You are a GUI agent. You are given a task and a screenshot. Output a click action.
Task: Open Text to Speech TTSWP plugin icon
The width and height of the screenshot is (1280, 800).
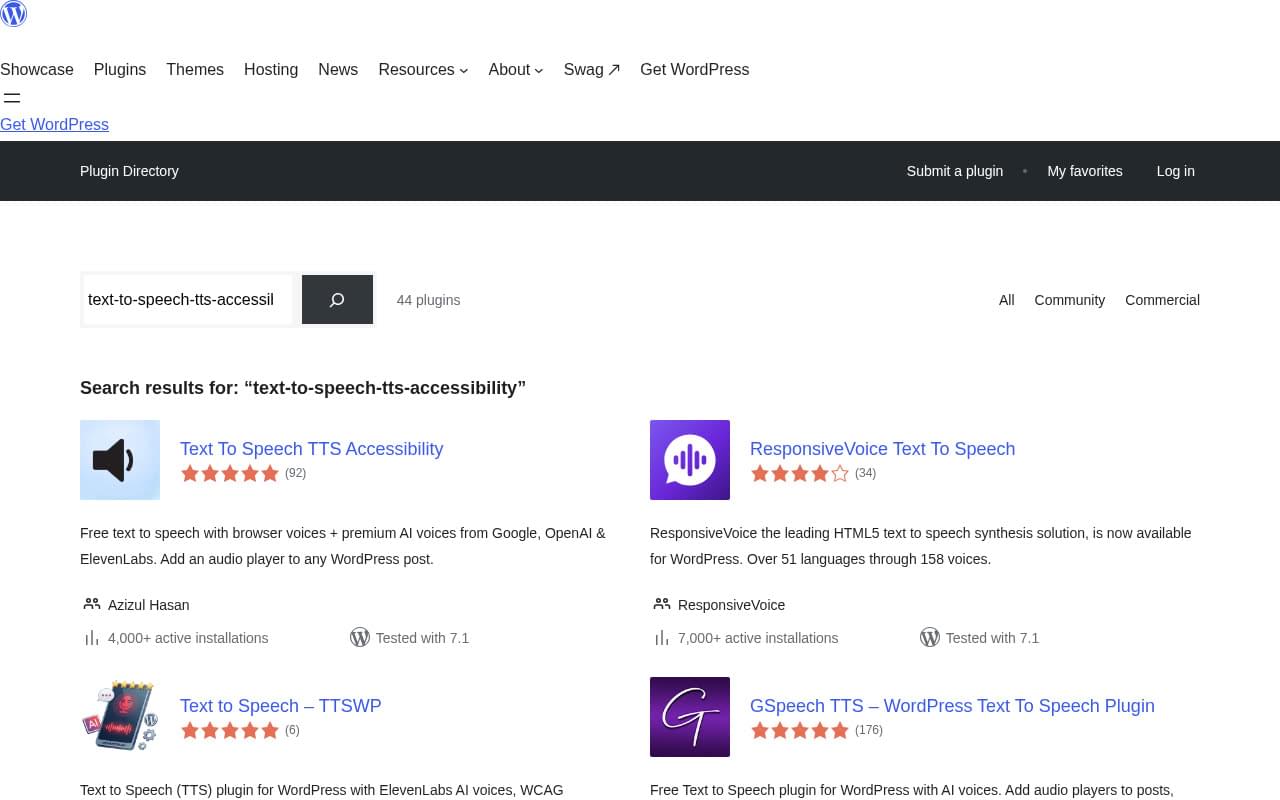(120, 717)
